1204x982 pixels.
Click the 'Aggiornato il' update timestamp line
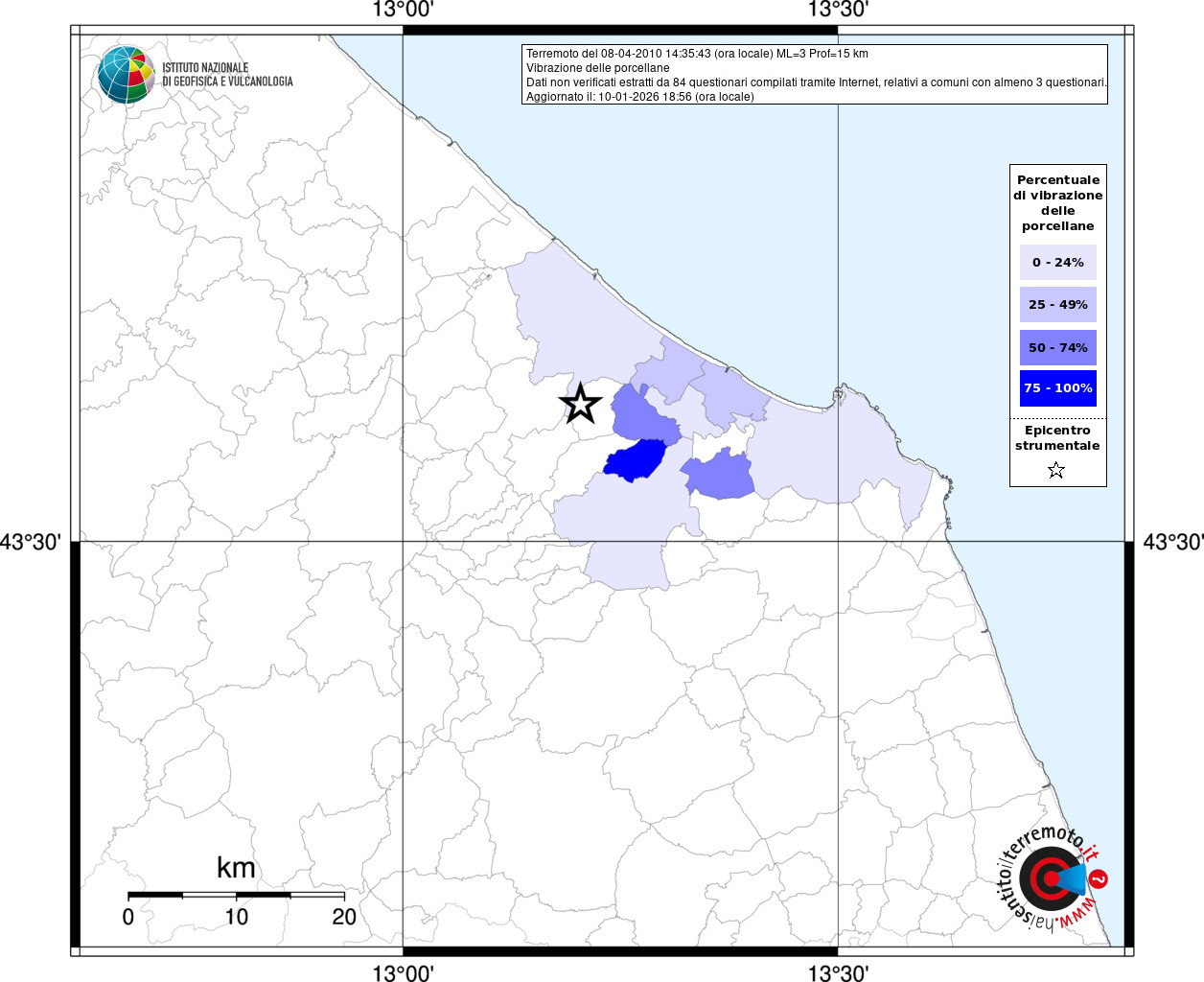(639, 97)
